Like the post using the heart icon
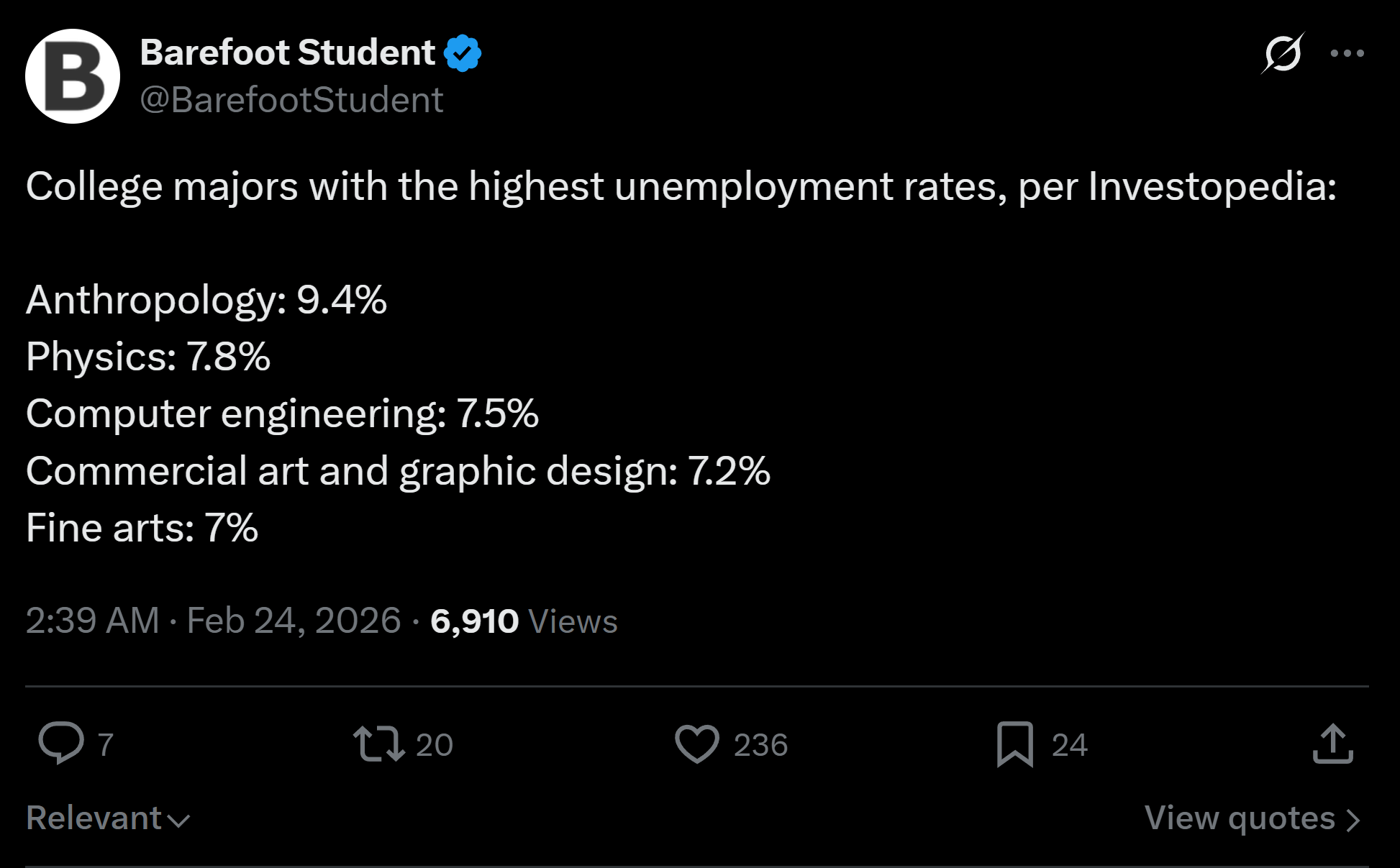This screenshot has height=868, width=1400. pyautogui.click(x=696, y=744)
